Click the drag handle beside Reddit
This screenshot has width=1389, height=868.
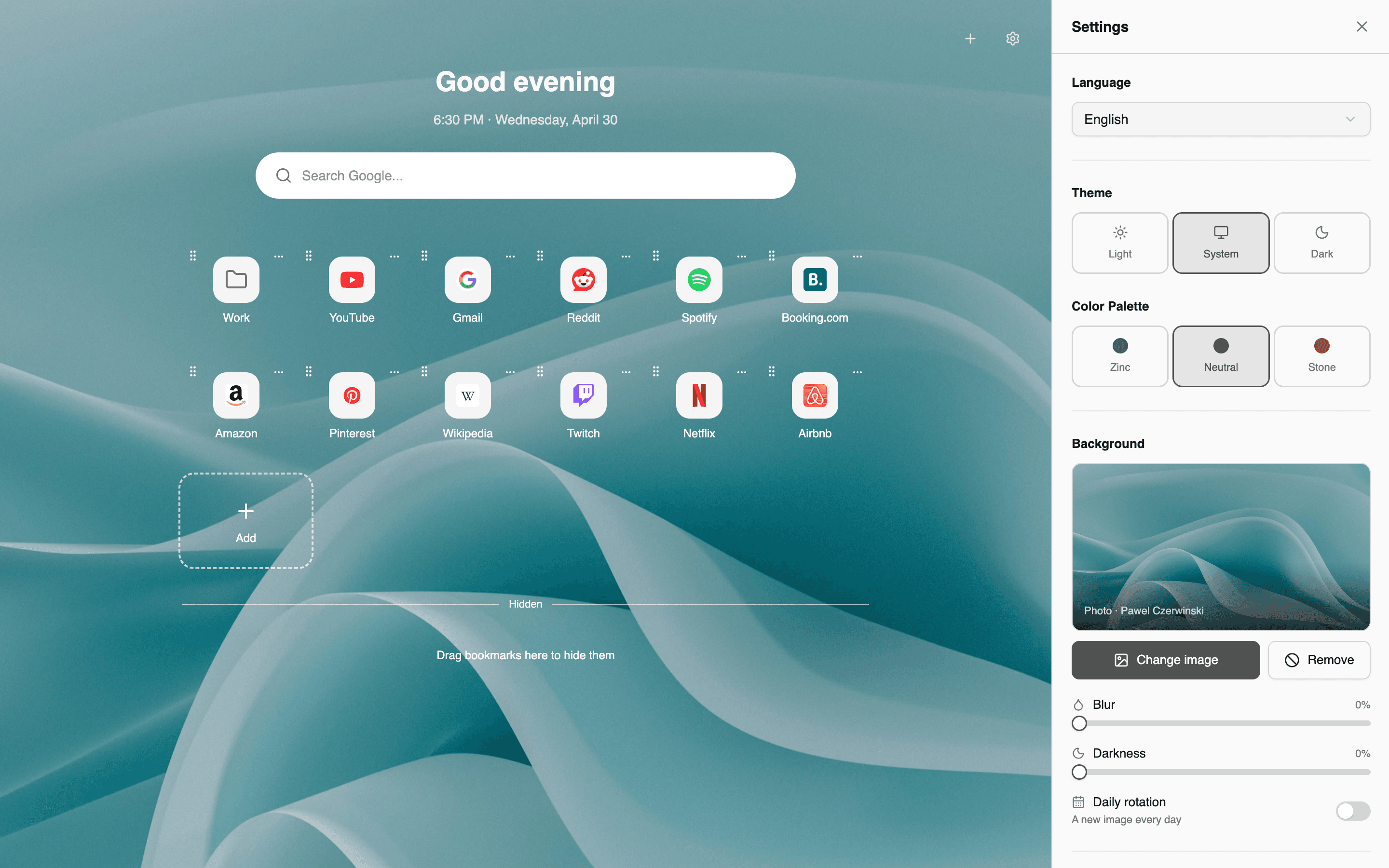click(x=540, y=256)
